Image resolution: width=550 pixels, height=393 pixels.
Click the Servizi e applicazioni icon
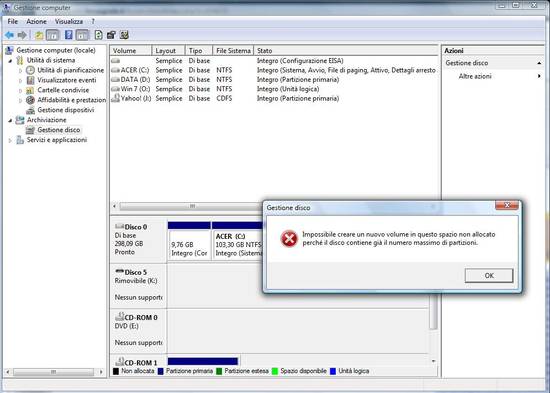(20, 140)
